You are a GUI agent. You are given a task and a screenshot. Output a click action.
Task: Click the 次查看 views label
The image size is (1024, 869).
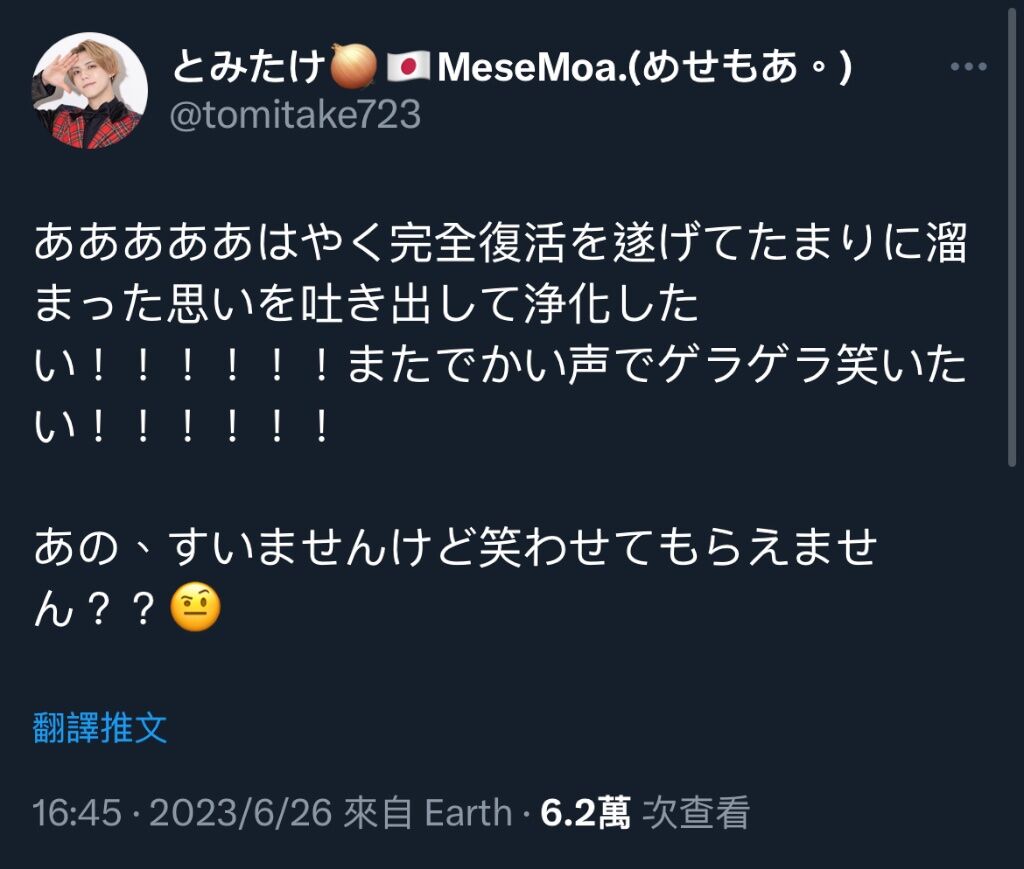click(x=696, y=813)
